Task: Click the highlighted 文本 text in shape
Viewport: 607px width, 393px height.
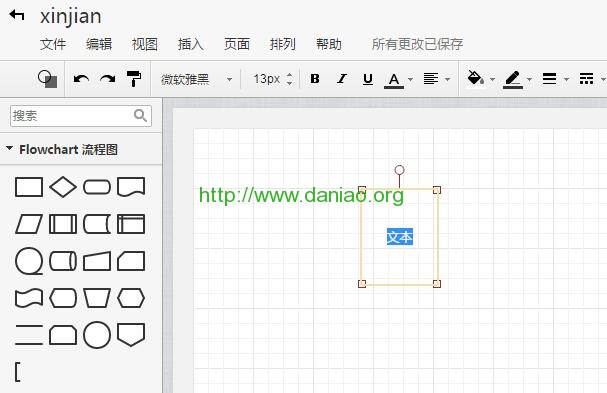Action: [x=400, y=237]
